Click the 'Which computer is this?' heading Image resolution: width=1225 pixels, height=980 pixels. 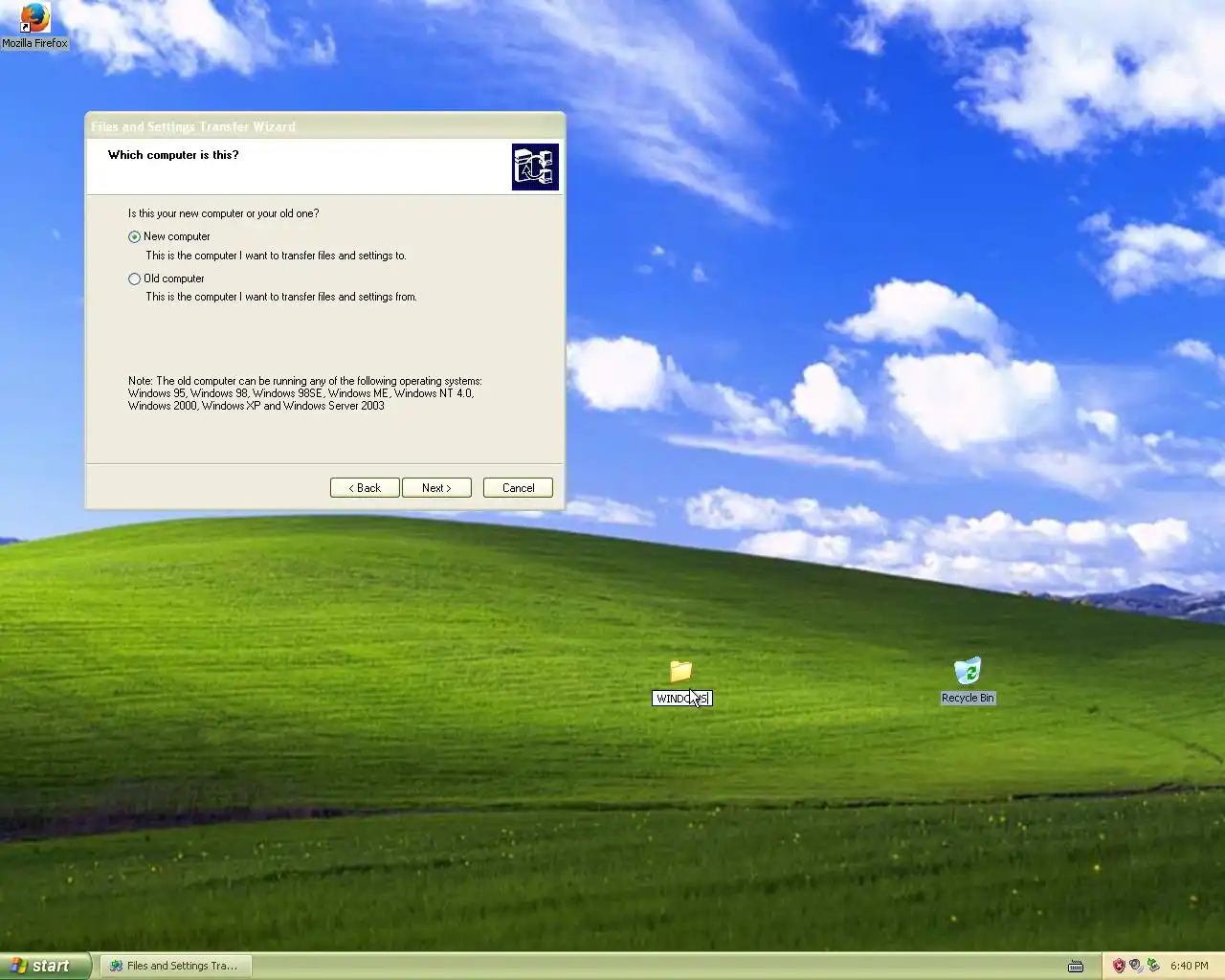pos(173,155)
